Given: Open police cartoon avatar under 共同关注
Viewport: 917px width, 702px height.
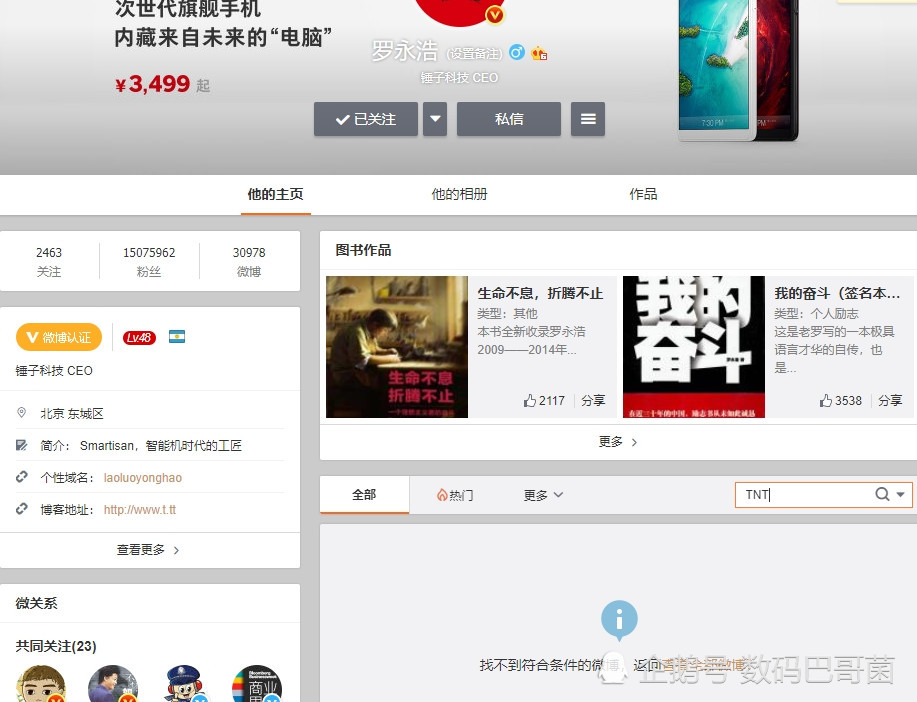Looking at the screenshot, I should [x=185, y=684].
